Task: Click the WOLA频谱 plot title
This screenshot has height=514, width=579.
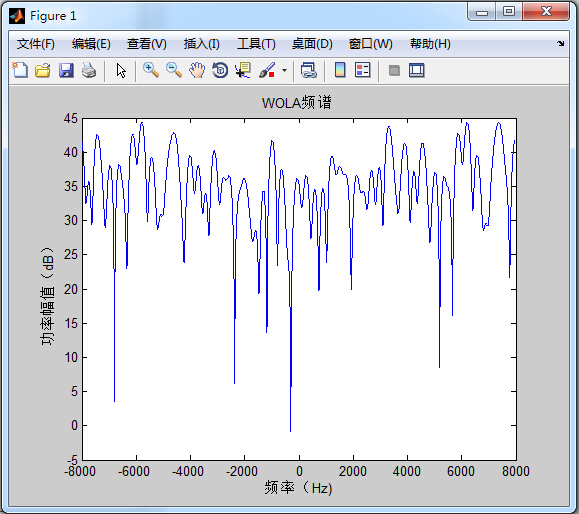Action: pos(297,103)
